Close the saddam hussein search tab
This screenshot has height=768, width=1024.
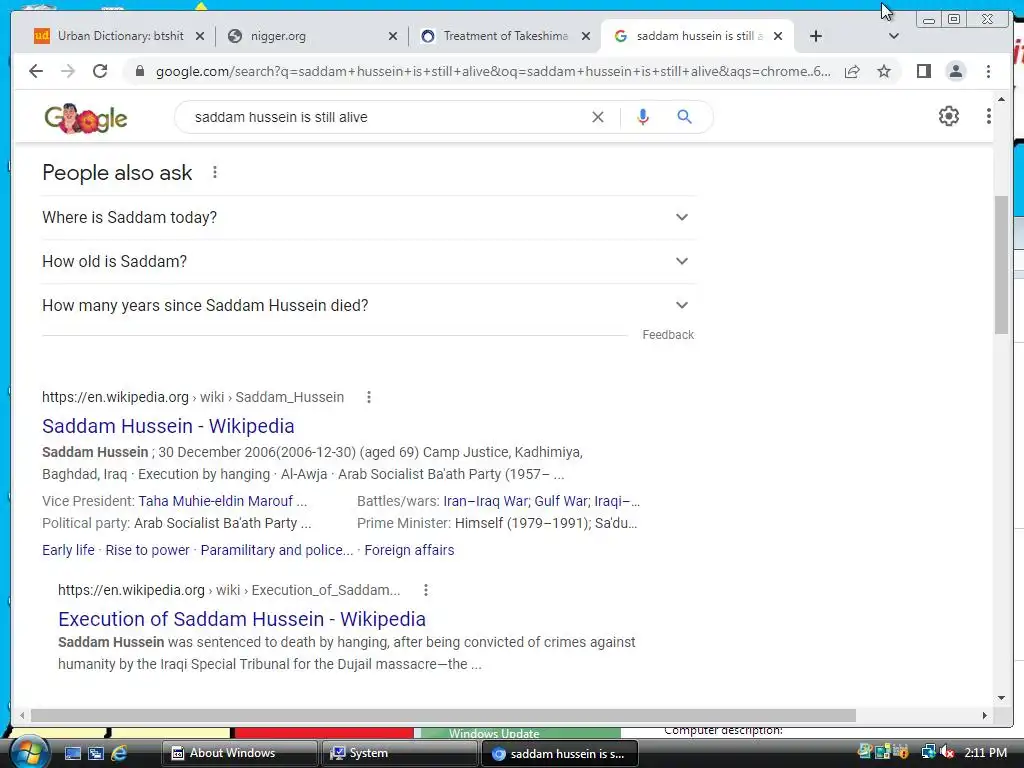(x=778, y=37)
